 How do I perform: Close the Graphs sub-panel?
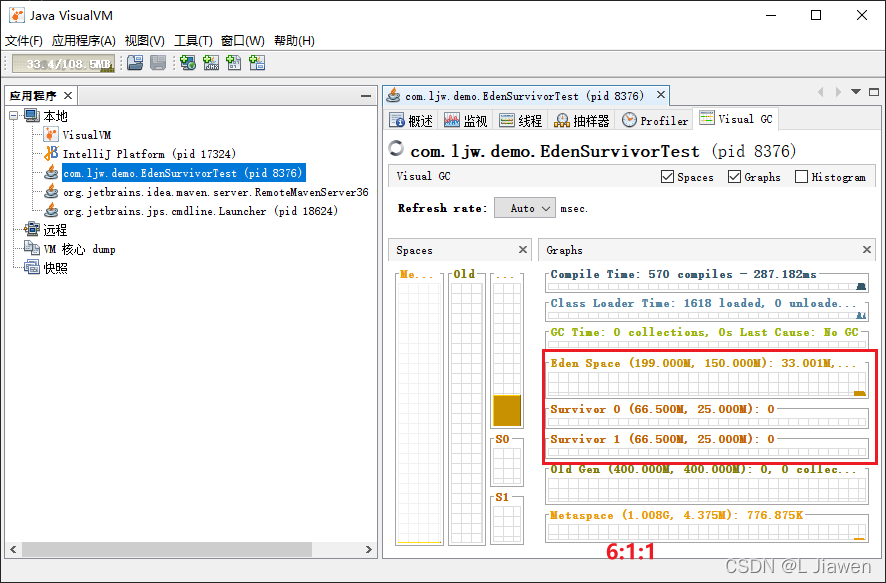click(x=867, y=249)
